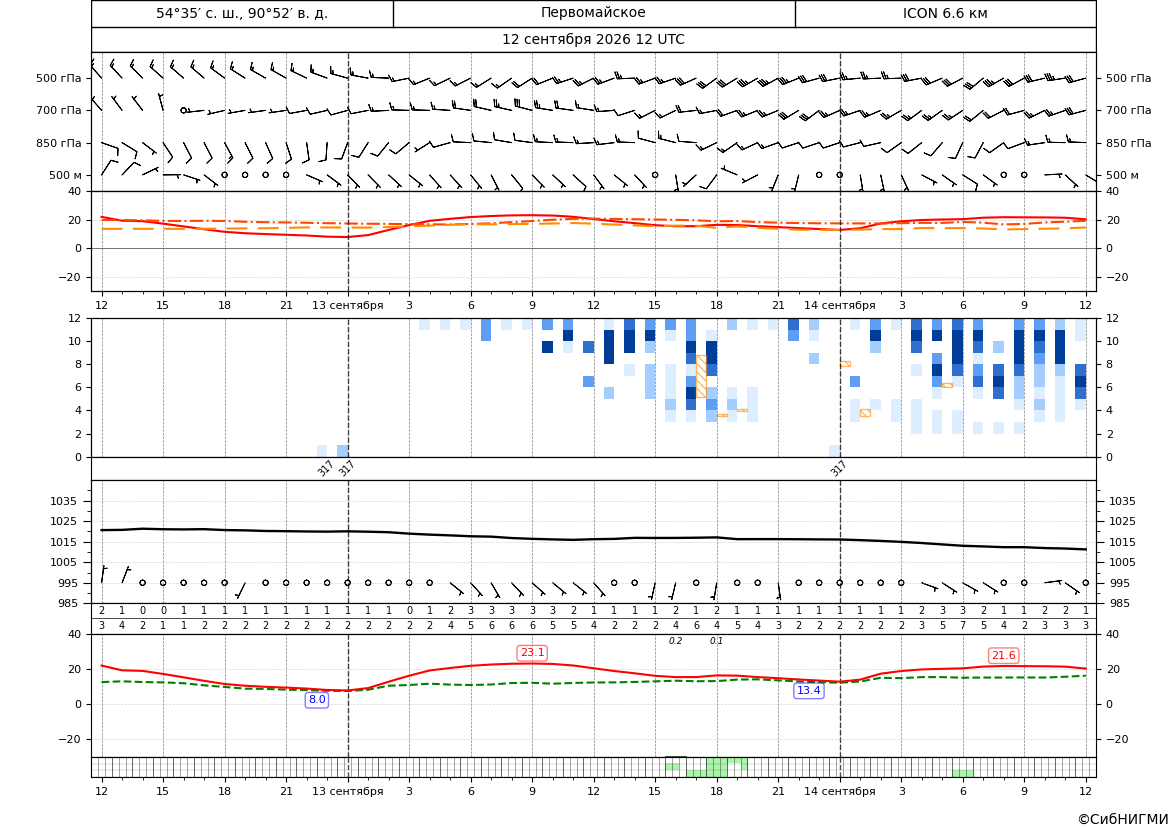Click the ©СибНИГМИ copyright link
Image resolution: width=1169 pixels, height=827 pixels.
[x=1123, y=819]
